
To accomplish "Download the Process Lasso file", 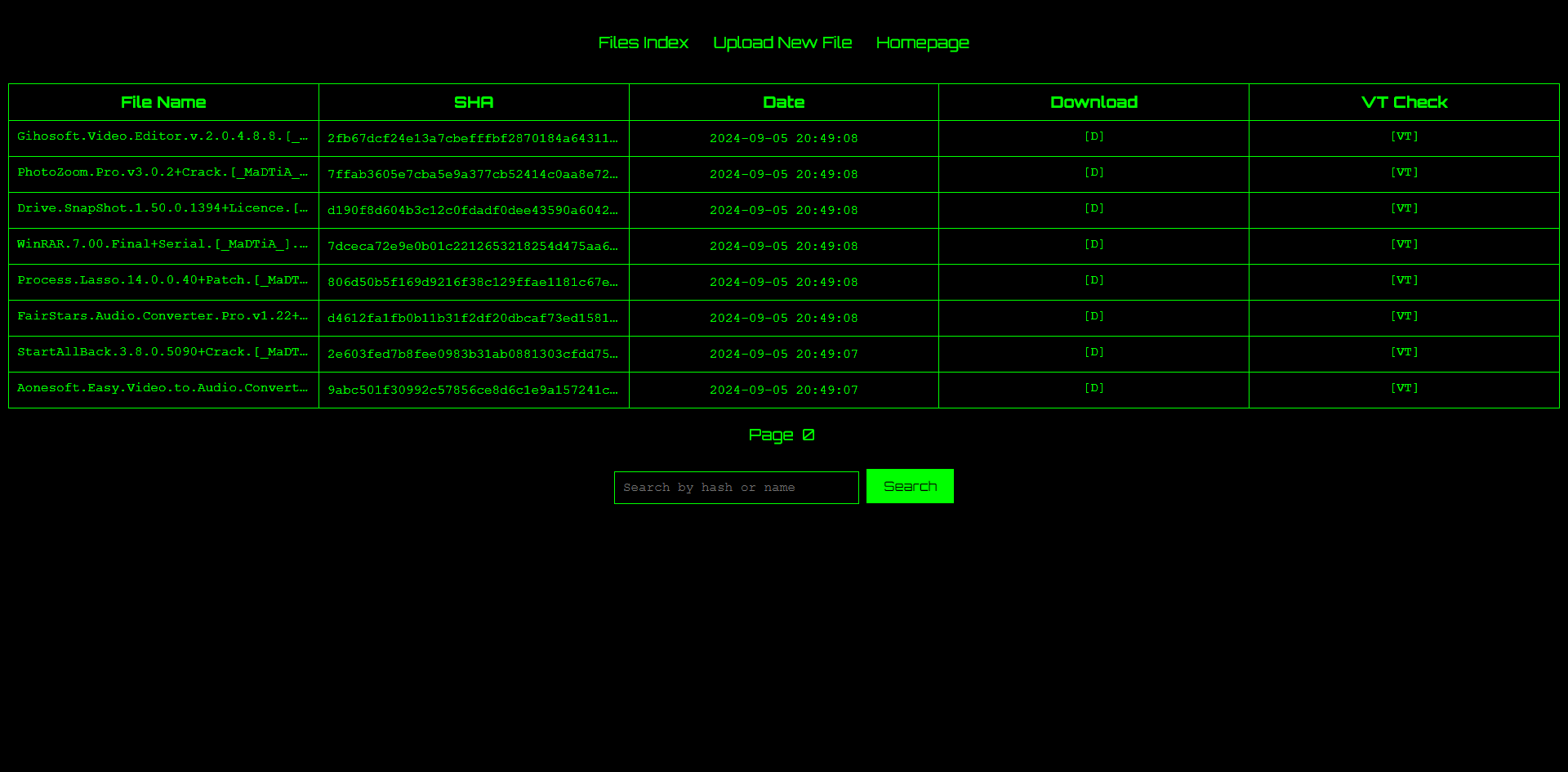I will (x=1094, y=280).
